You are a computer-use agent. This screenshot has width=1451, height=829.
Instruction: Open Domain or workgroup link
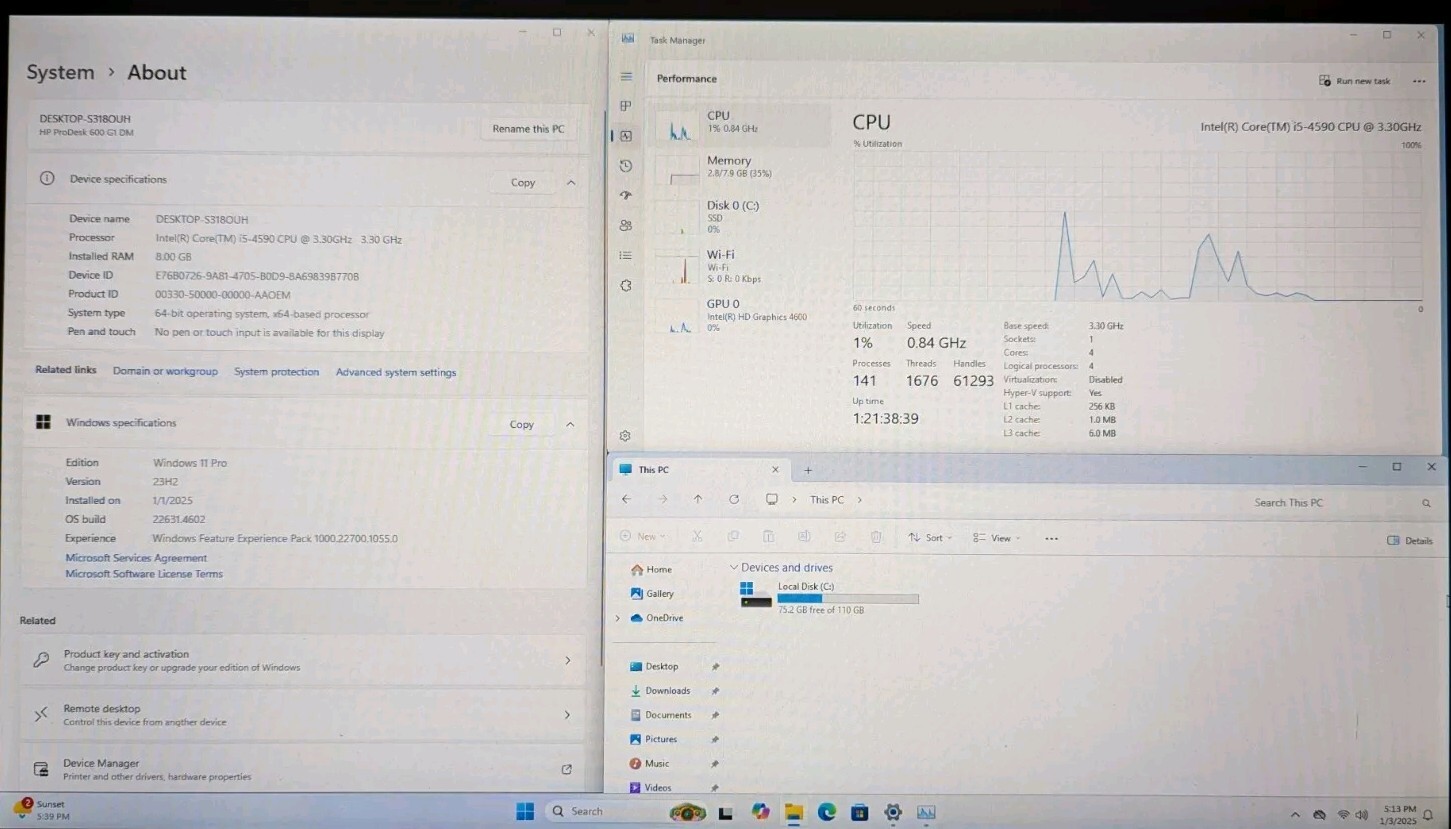coord(165,371)
